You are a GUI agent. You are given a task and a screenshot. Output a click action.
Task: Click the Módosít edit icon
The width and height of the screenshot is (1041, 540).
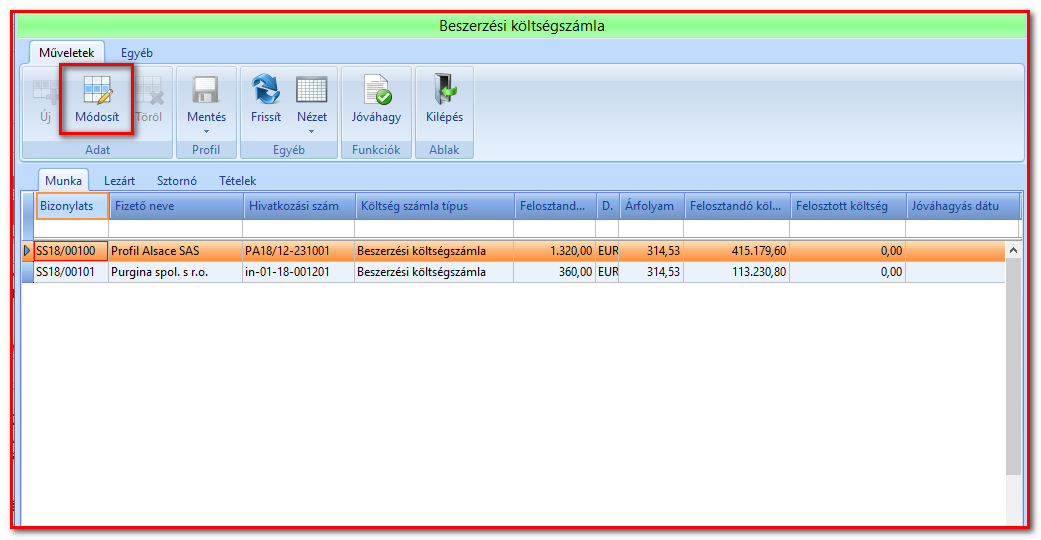97,90
